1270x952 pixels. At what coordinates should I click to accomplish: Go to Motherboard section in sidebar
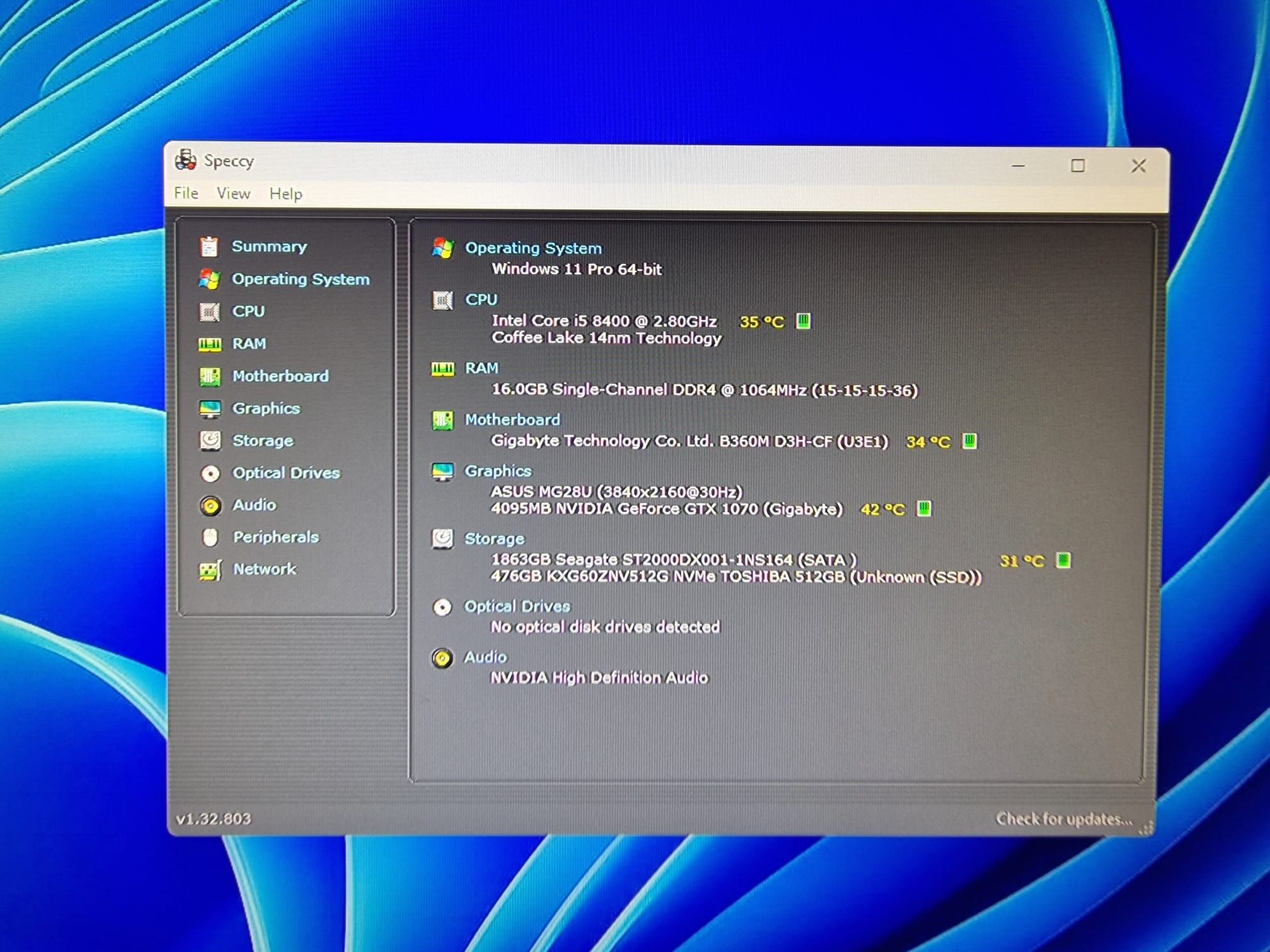(281, 376)
